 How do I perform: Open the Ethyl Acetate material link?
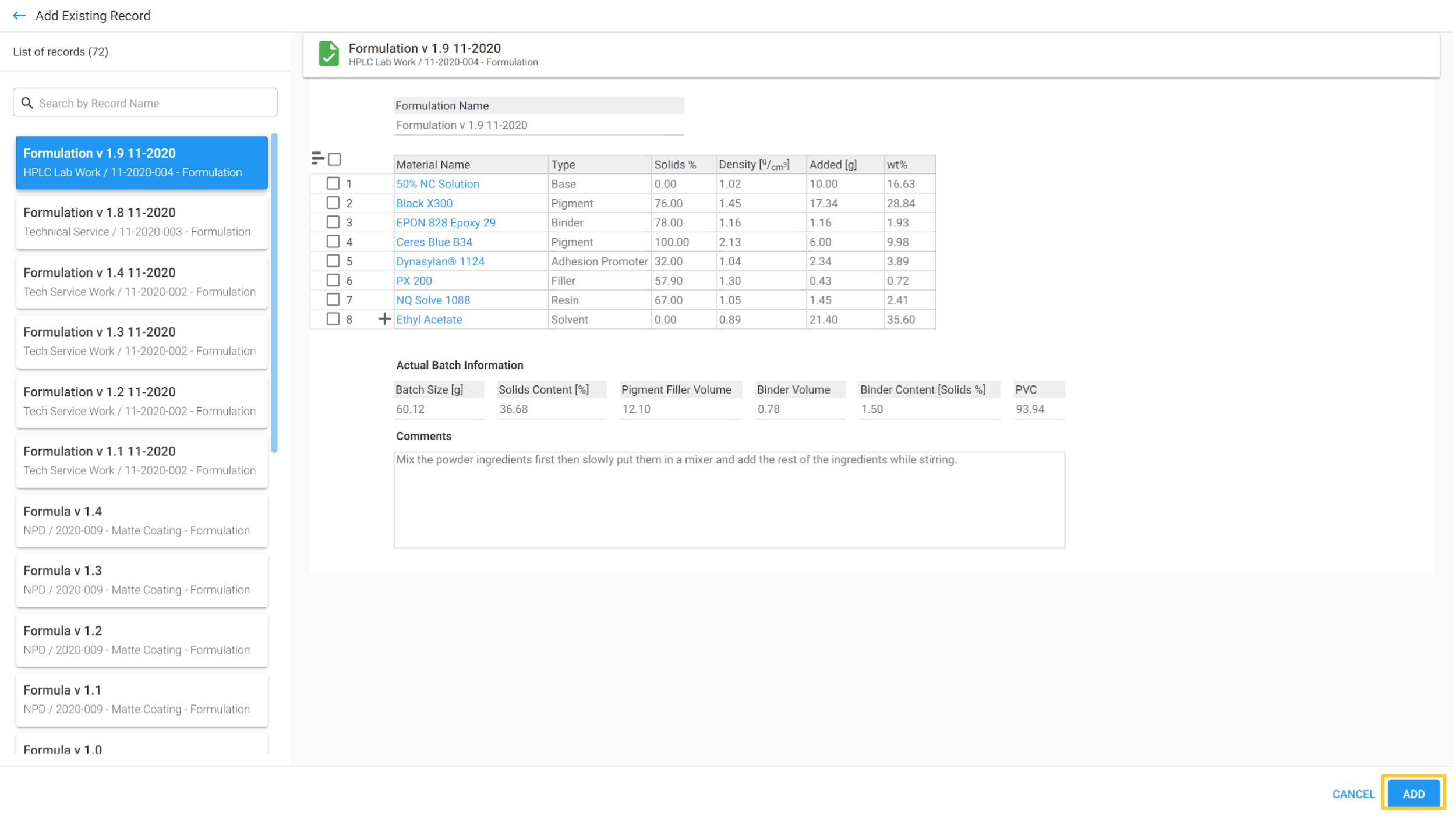430,320
